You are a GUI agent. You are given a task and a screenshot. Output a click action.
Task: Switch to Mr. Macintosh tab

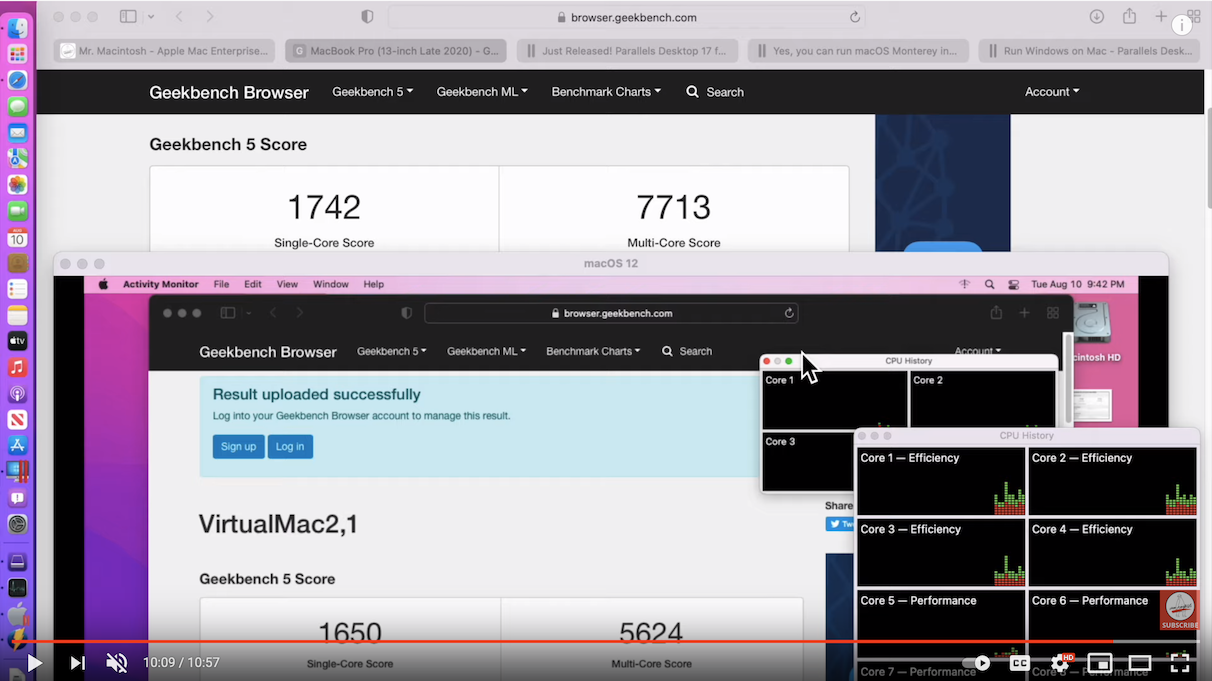[x=165, y=51]
